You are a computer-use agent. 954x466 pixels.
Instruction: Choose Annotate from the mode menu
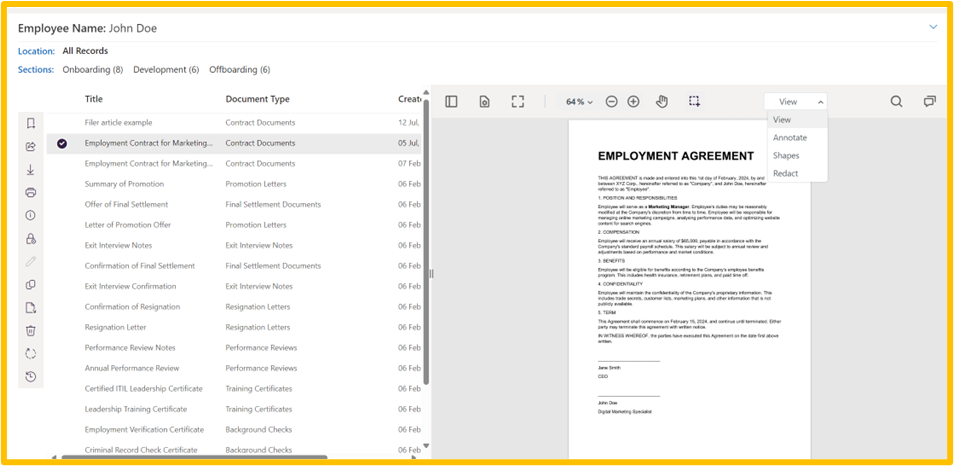(x=789, y=138)
